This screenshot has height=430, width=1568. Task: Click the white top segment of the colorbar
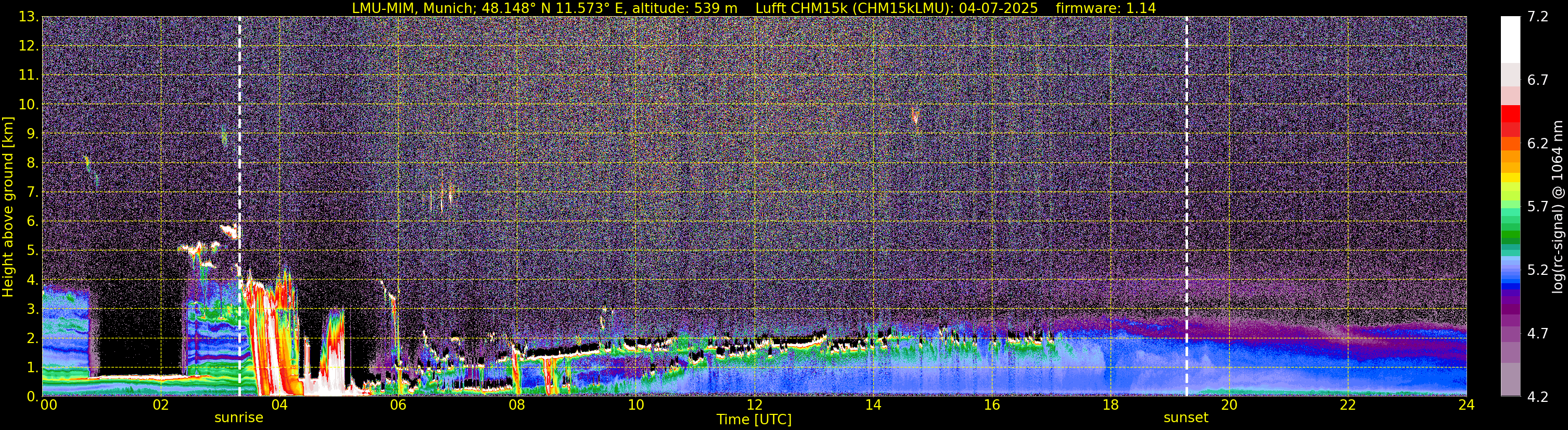coord(1510,40)
